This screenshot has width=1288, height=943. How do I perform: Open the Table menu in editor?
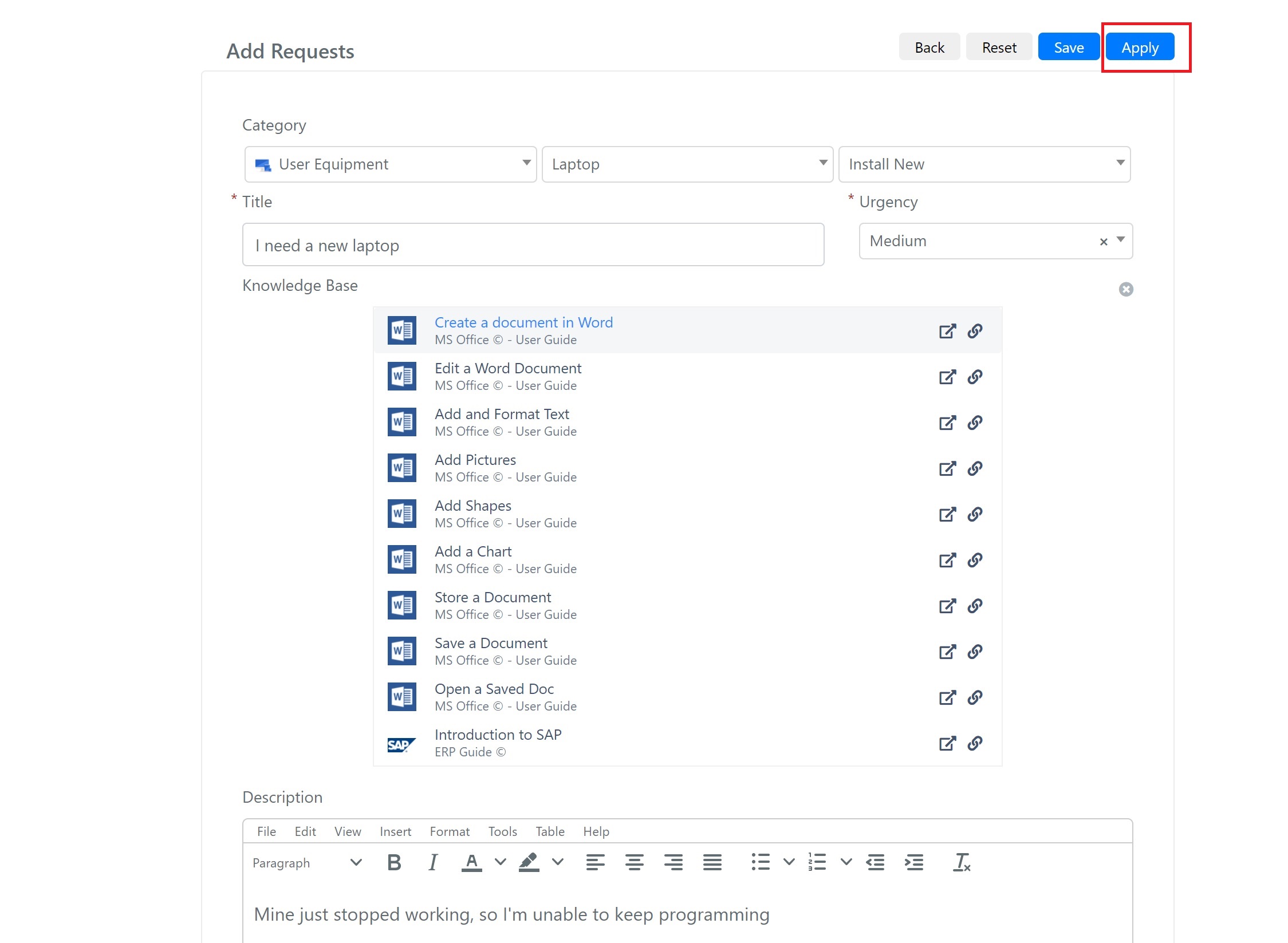(550, 831)
